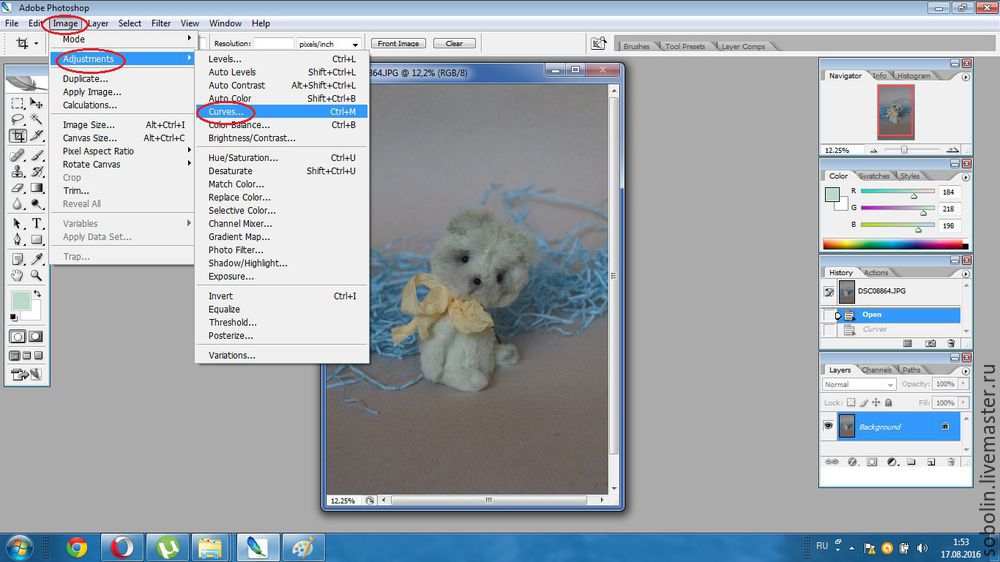1000x562 pixels.
Task: Click the Front Image button
Action: tap(398, 43)
